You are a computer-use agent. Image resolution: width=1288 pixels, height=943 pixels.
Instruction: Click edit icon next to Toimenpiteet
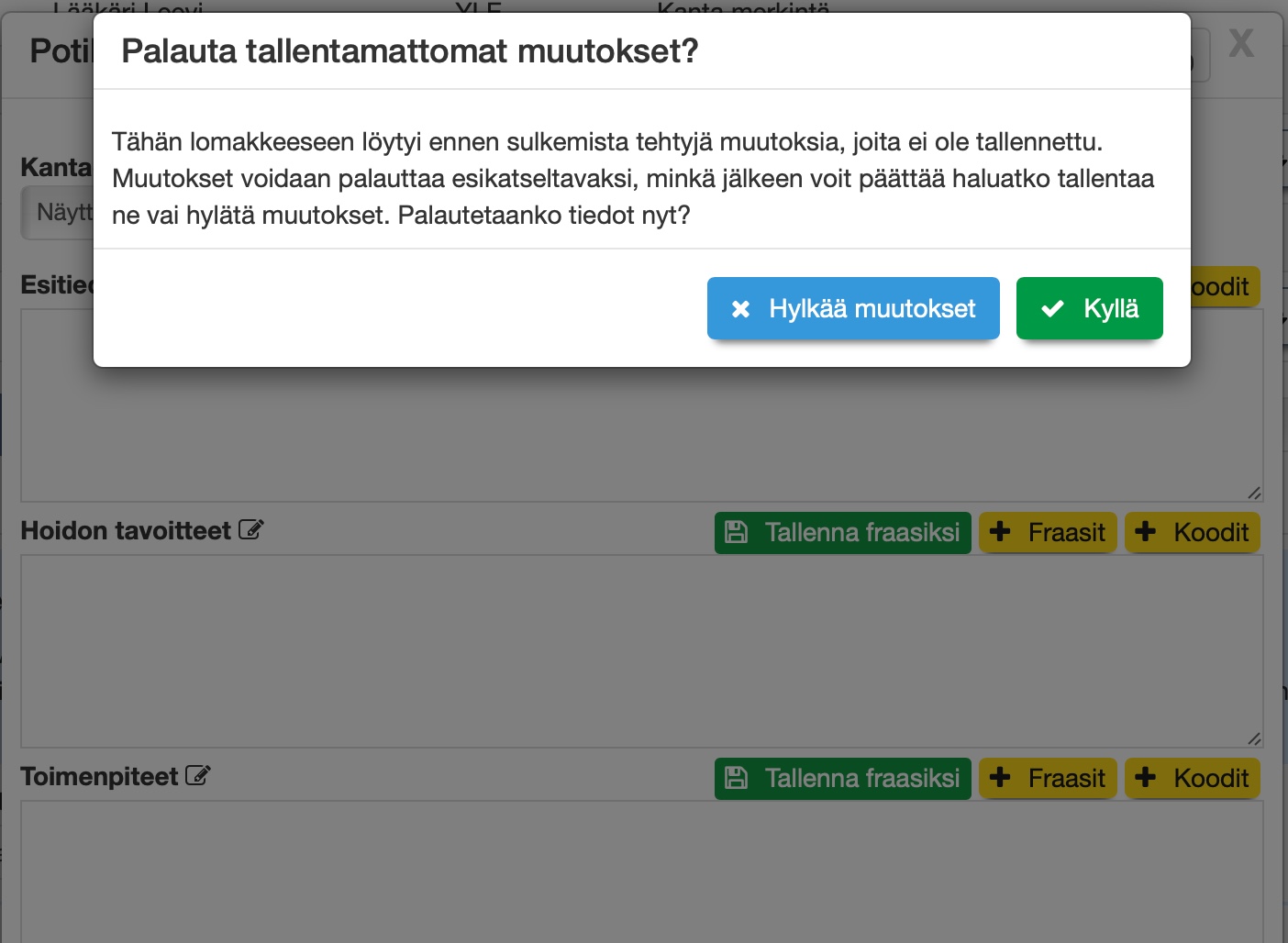(x=197, y=776)
